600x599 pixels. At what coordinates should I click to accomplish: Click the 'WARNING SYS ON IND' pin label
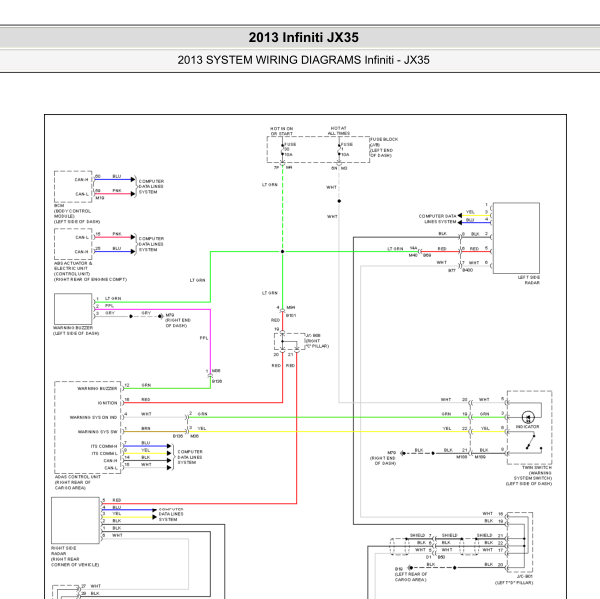pyautogui.click(x=93, y=418)
